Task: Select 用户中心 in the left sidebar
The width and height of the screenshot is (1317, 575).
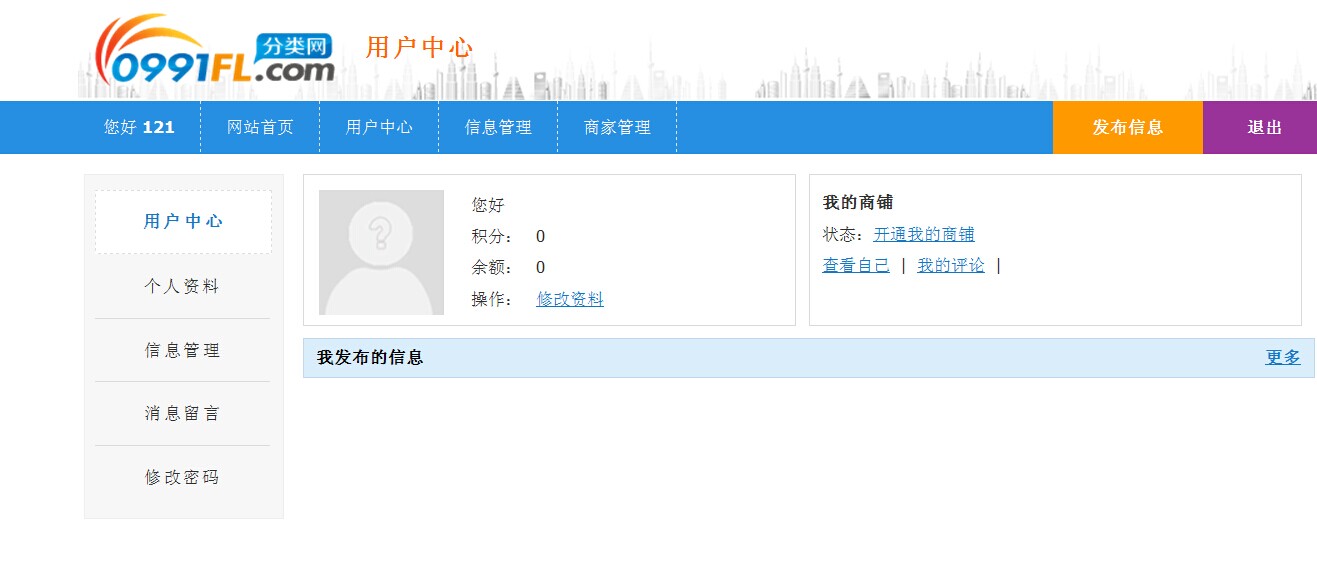Action: coord(183,222)
